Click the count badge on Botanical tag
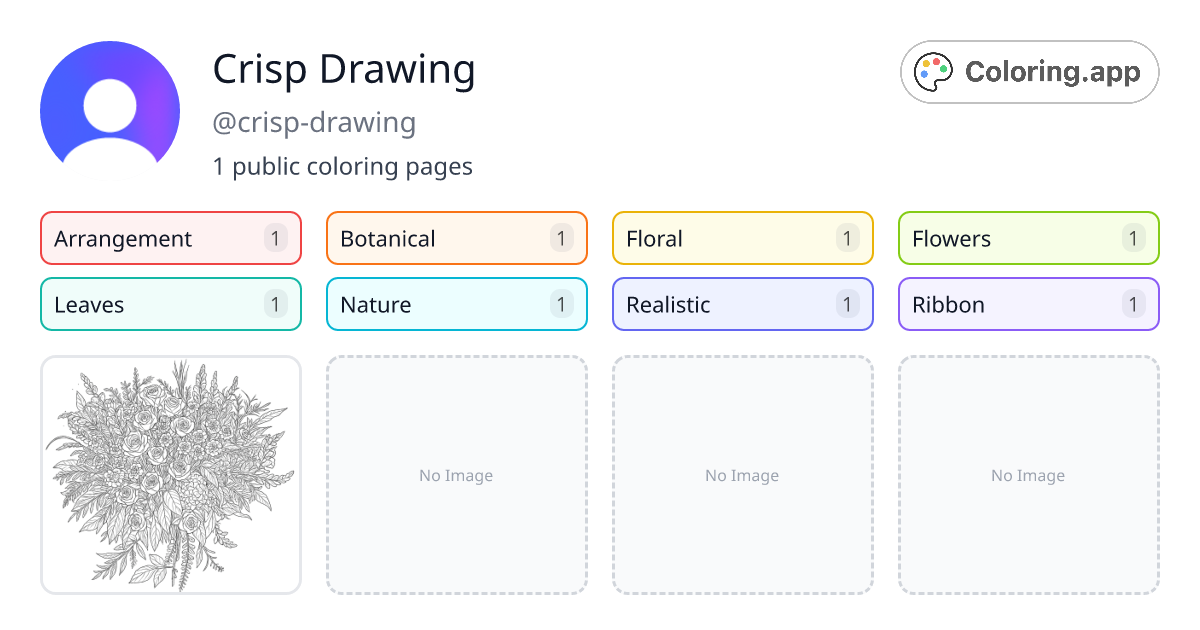This screenshot has height=630, width=1200. pyautogui.click(x=561, y=238)
